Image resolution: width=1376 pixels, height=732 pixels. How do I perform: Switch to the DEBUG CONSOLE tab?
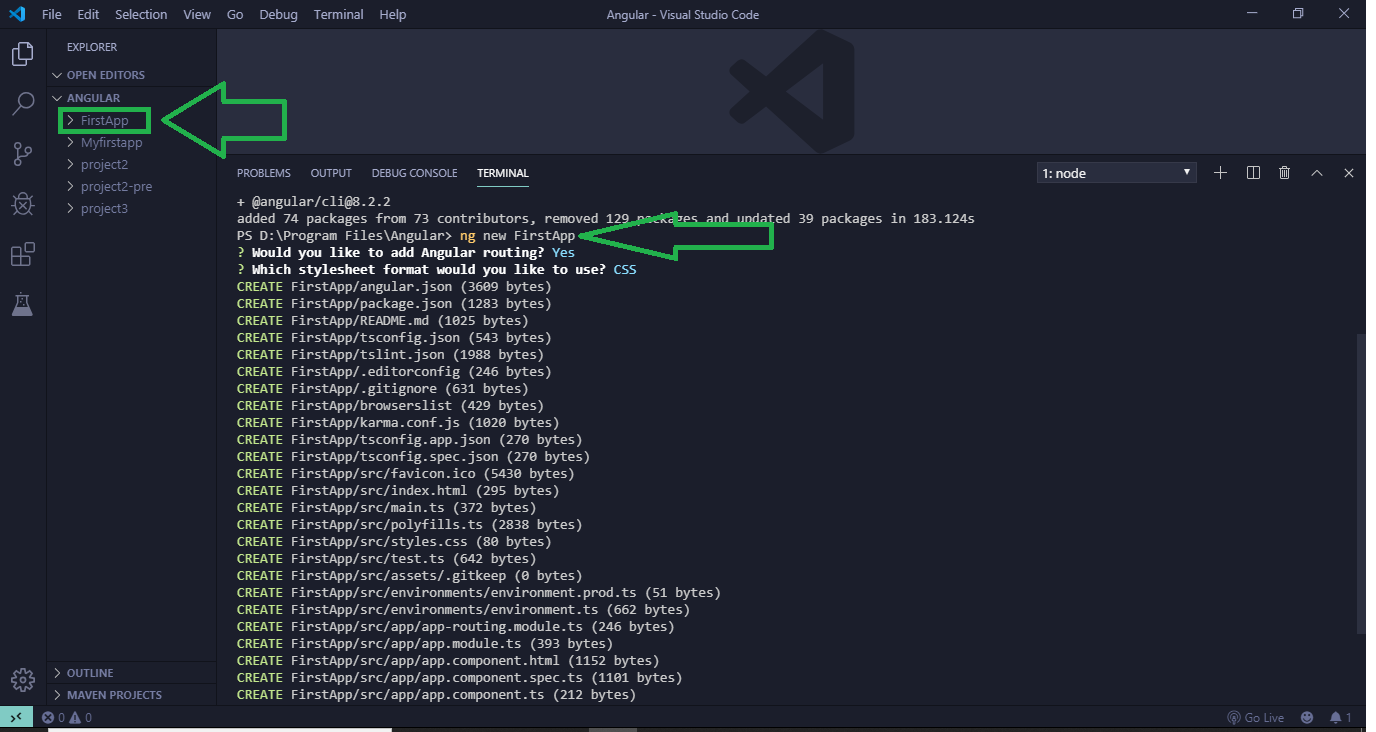414,173
